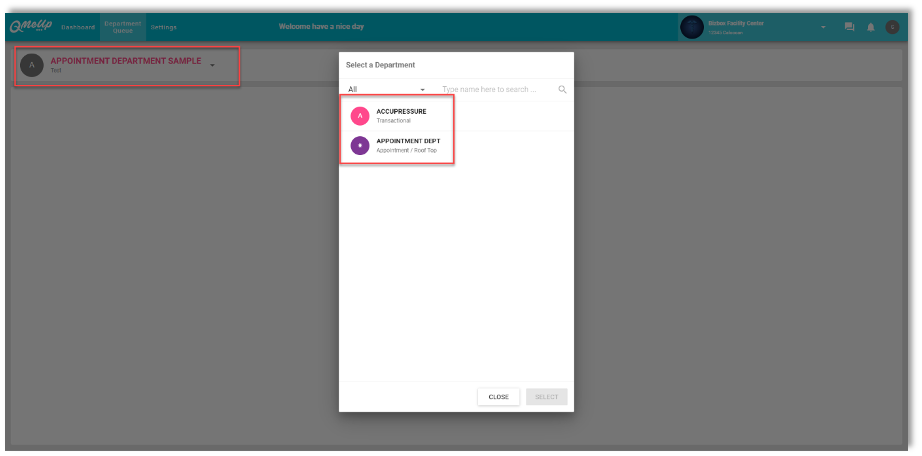Open the facility center dropdown arrow

tap(823, 27)
